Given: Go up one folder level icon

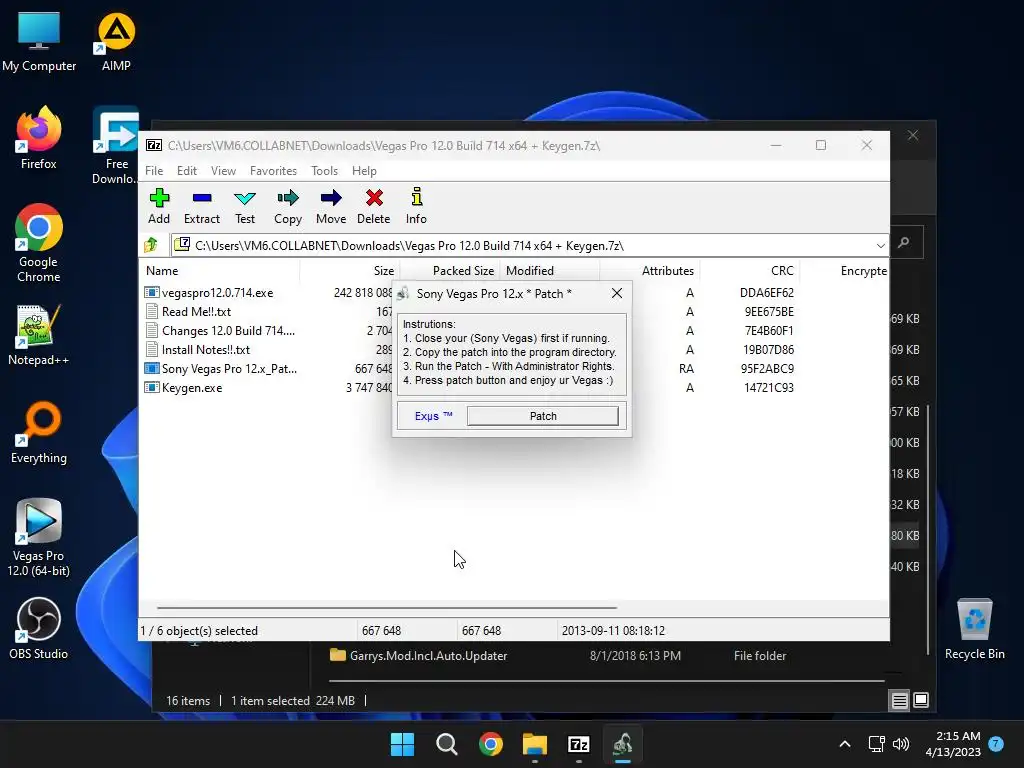Looking at the screenshot, I should point(152,245).
